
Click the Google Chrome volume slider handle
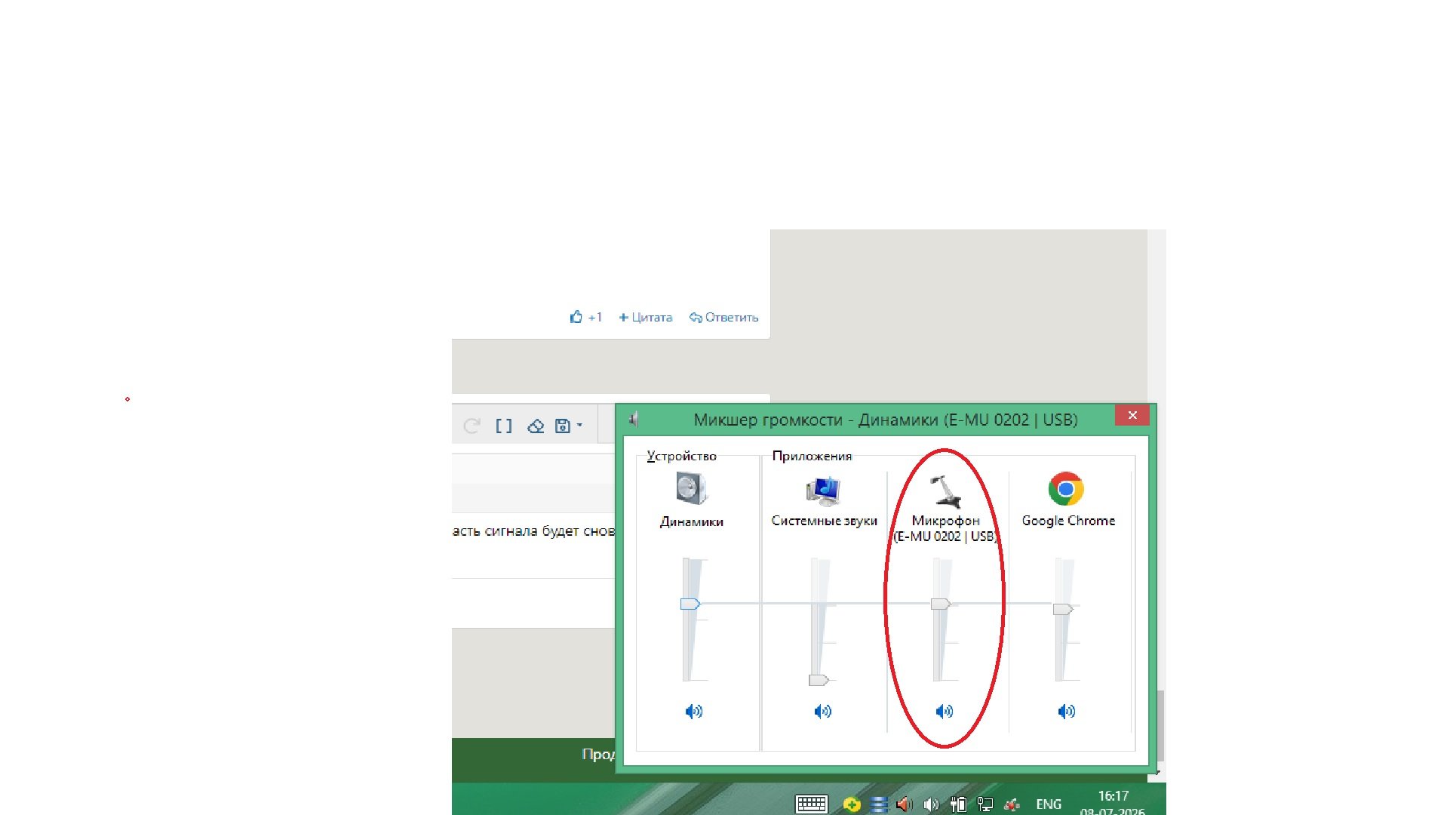[x=1063, y=609]
